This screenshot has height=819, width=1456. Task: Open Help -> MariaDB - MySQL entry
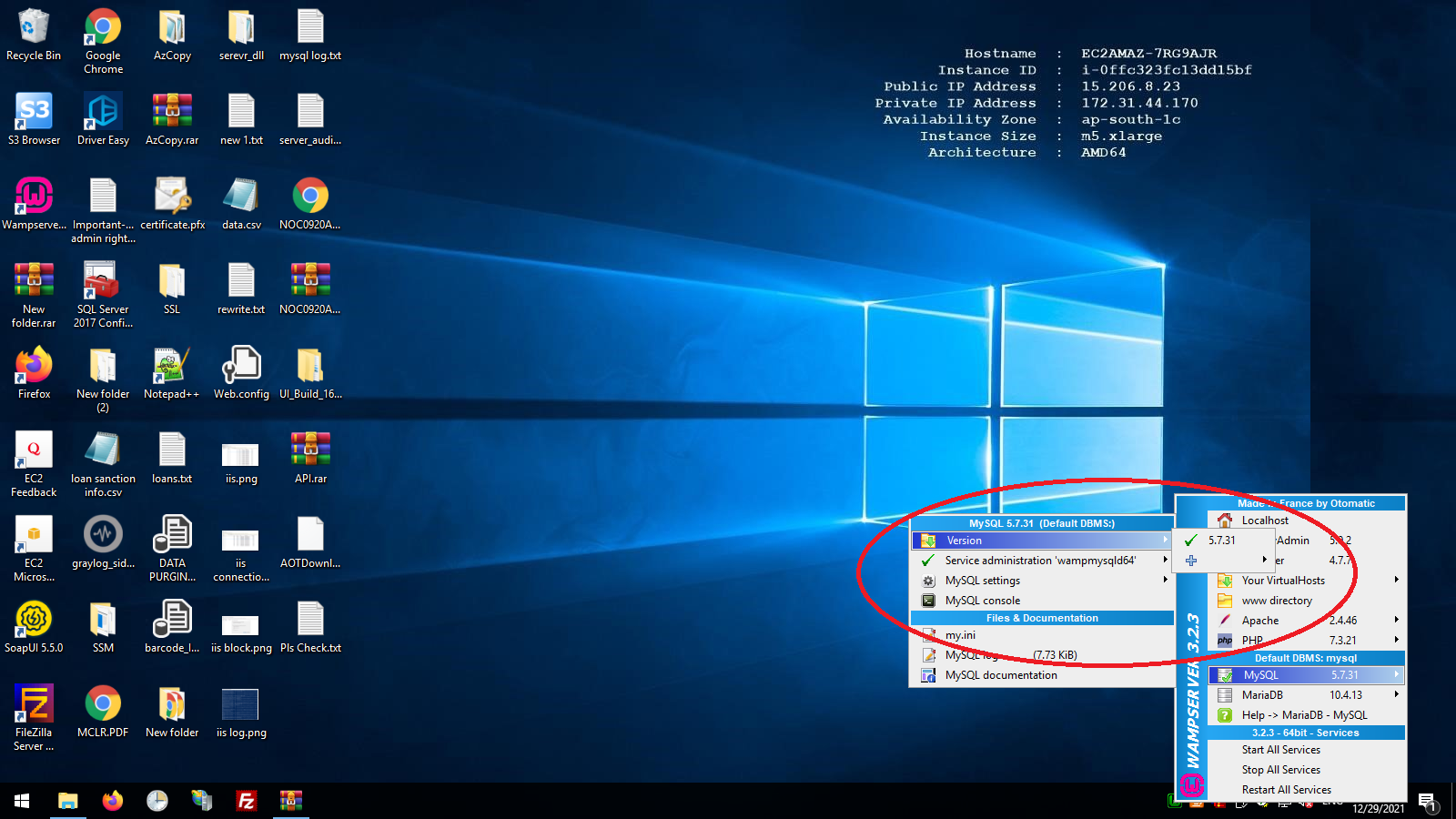pos(1307,714)
